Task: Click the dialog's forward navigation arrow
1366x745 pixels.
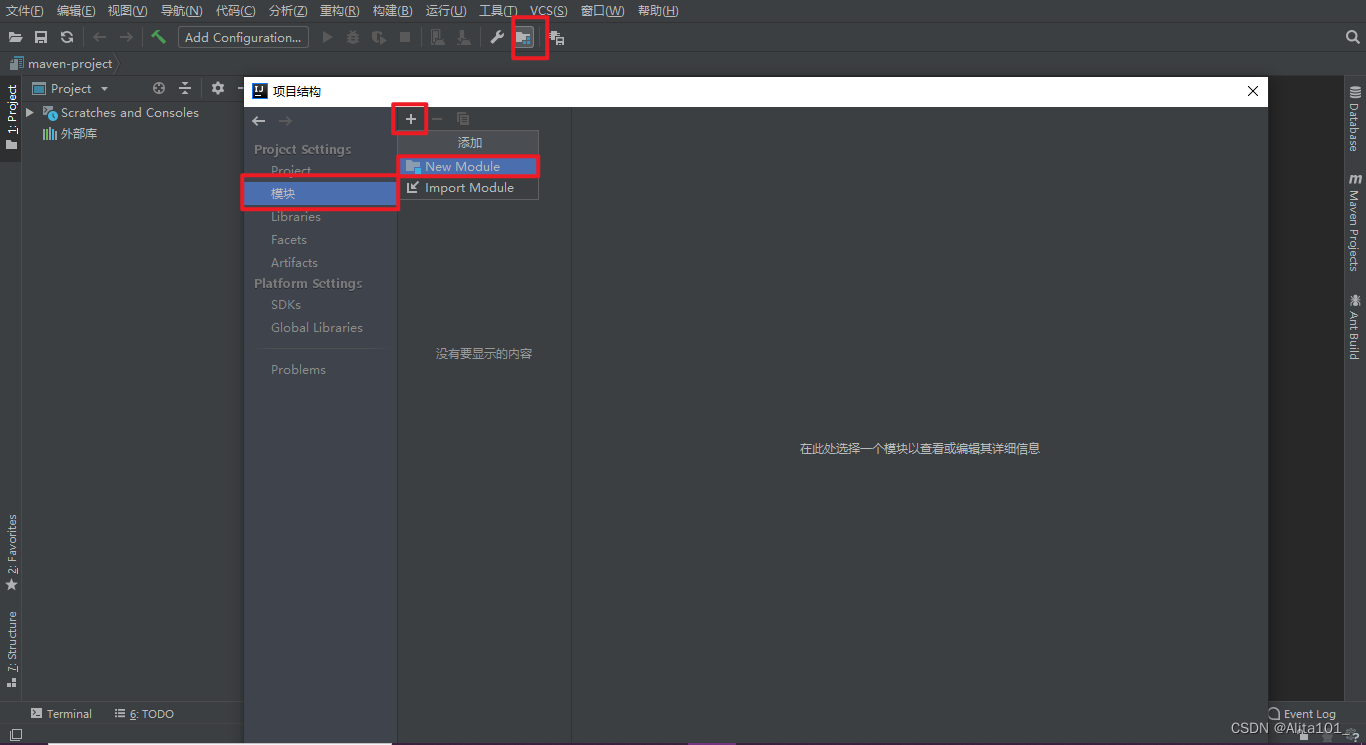Action: (285, 121)
